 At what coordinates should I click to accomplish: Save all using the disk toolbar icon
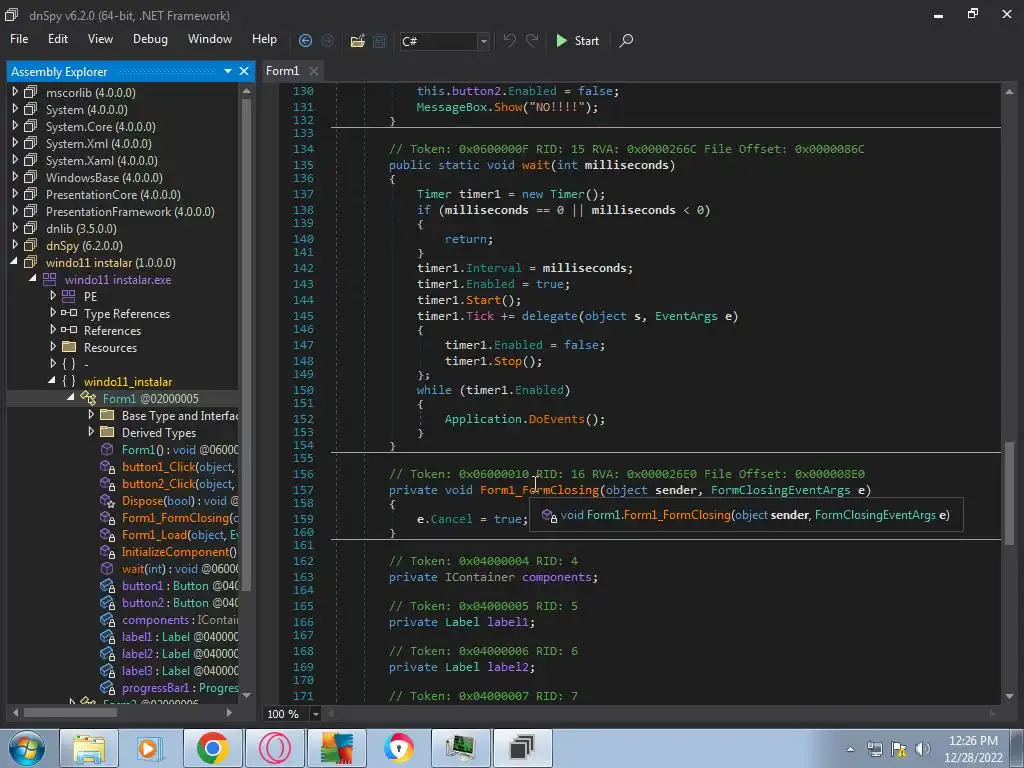pos(379,40)
